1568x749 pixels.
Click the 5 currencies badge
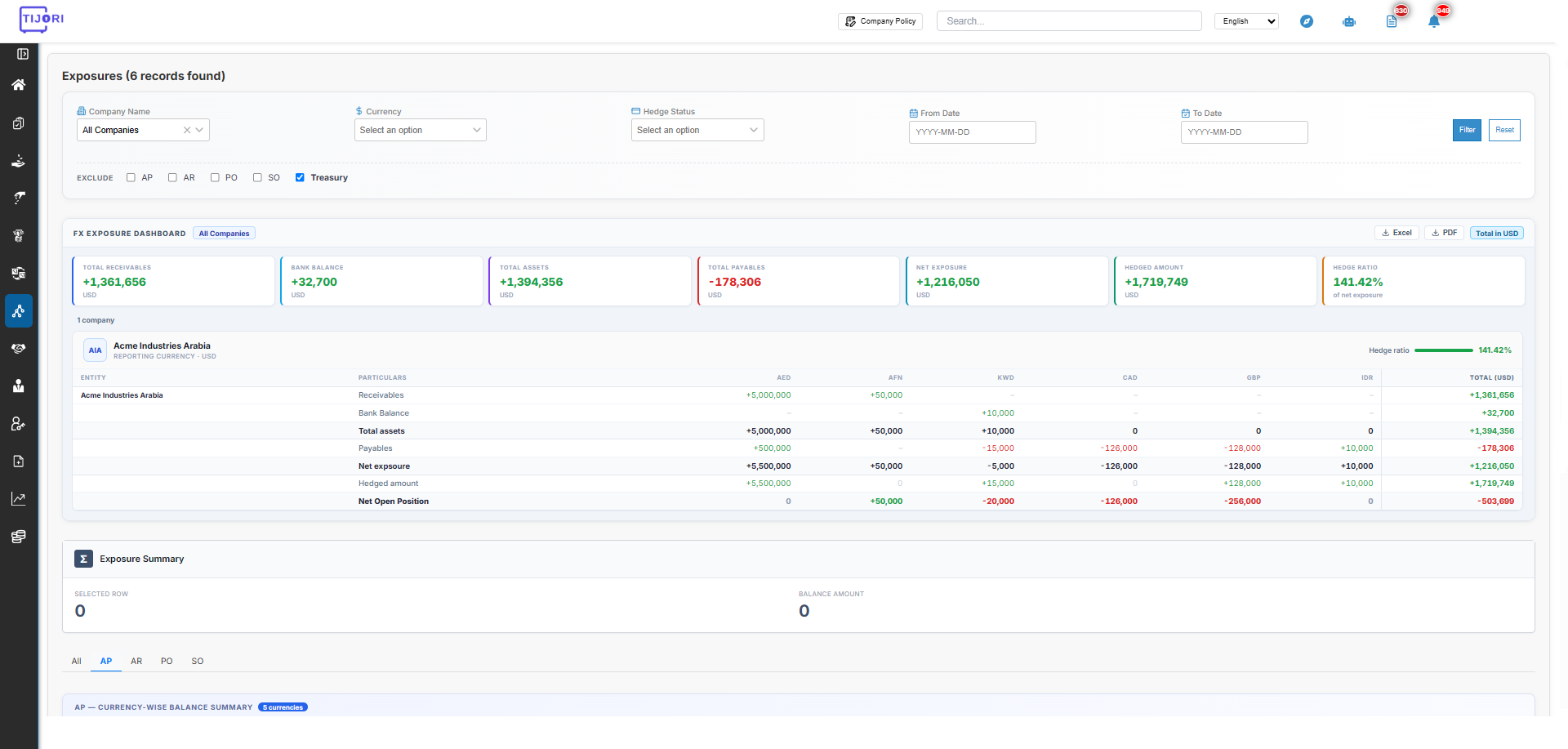tap(283, 707)
